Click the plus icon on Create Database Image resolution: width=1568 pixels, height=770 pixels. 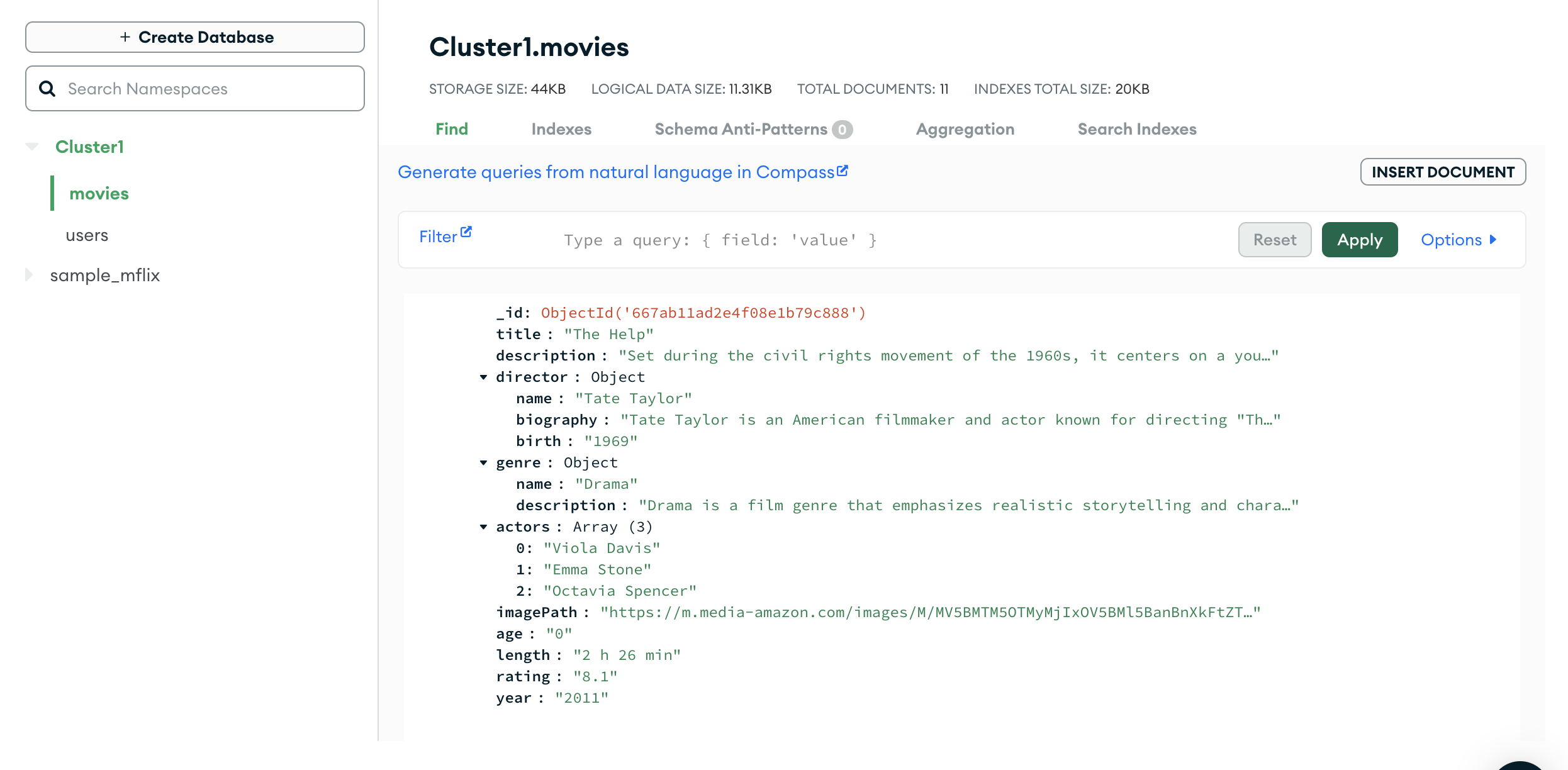click(125, 37)
